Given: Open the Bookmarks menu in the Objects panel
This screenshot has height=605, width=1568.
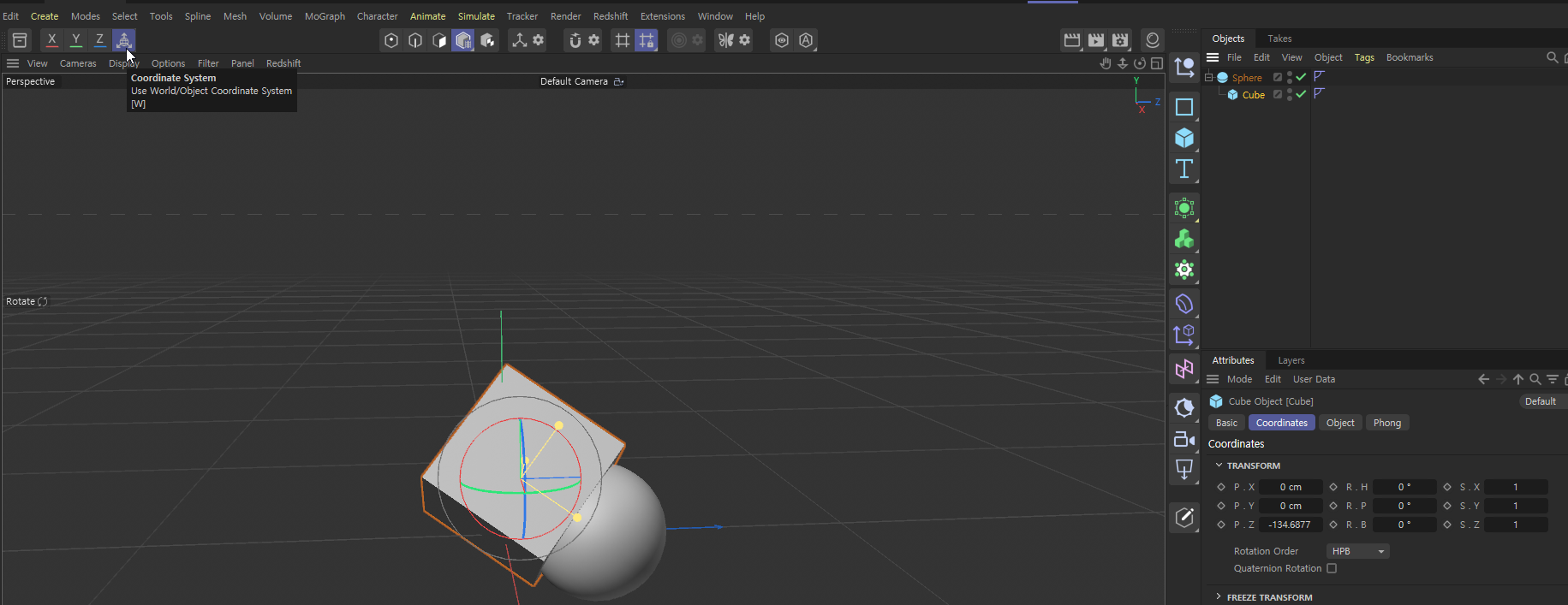Looking at the screenshot, I should (1410, 57).
